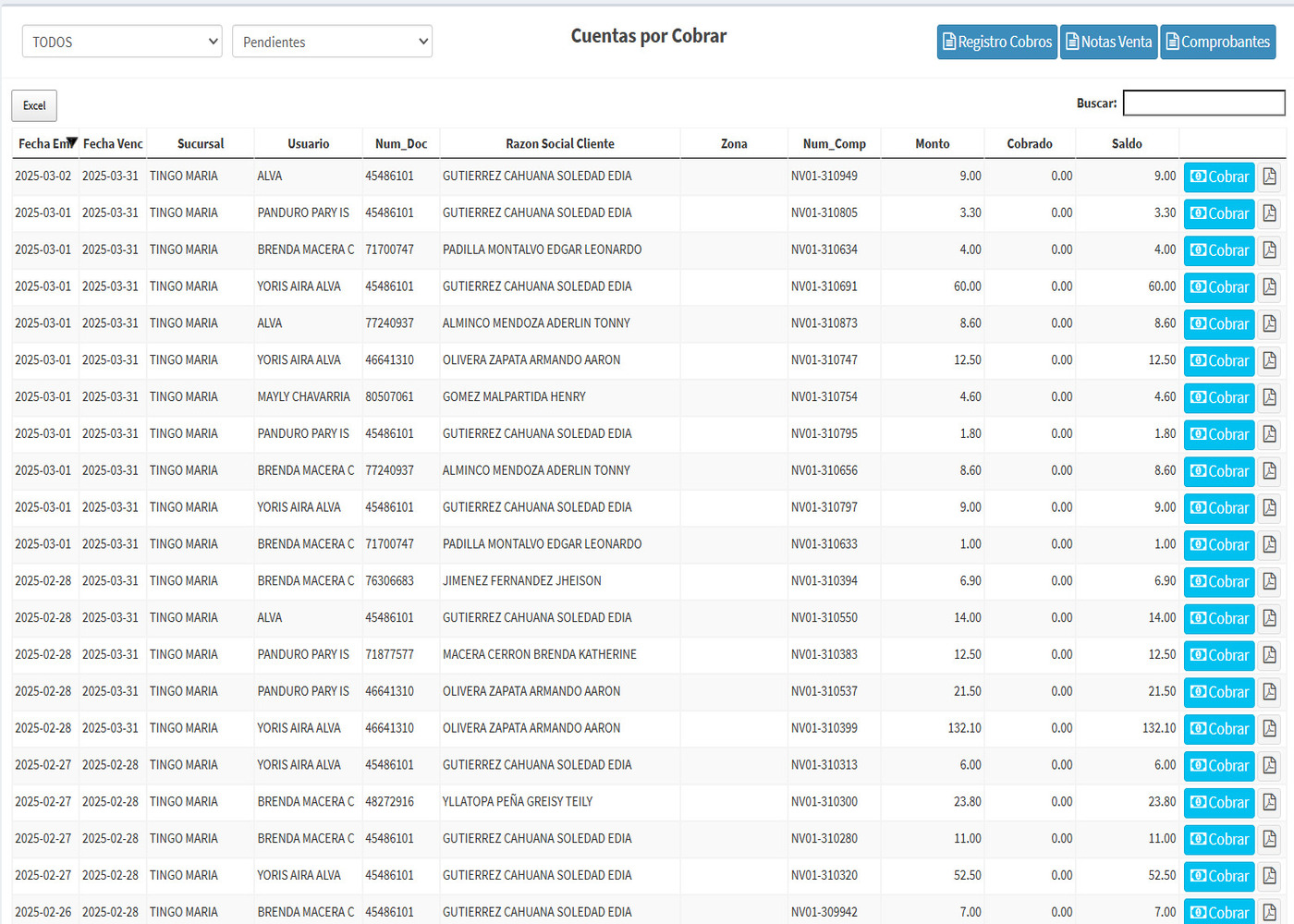Open PDF icon for voucher NV01-310949

(x=1269, y=176)
